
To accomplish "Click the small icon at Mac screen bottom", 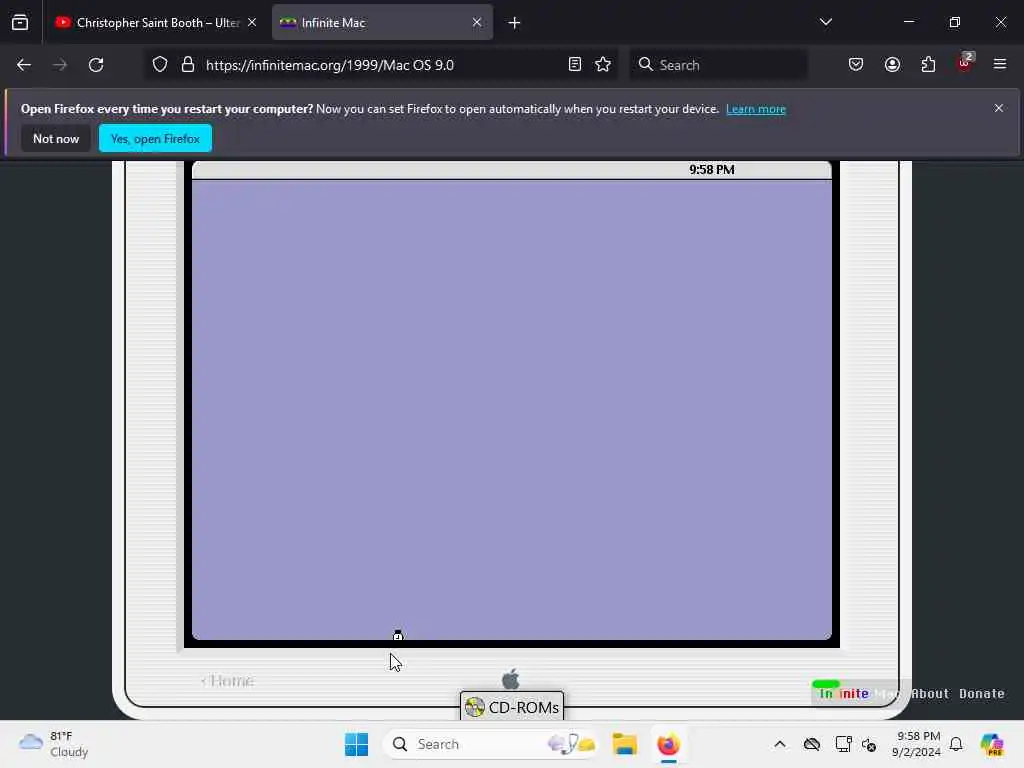I will [x=398, y=635].
